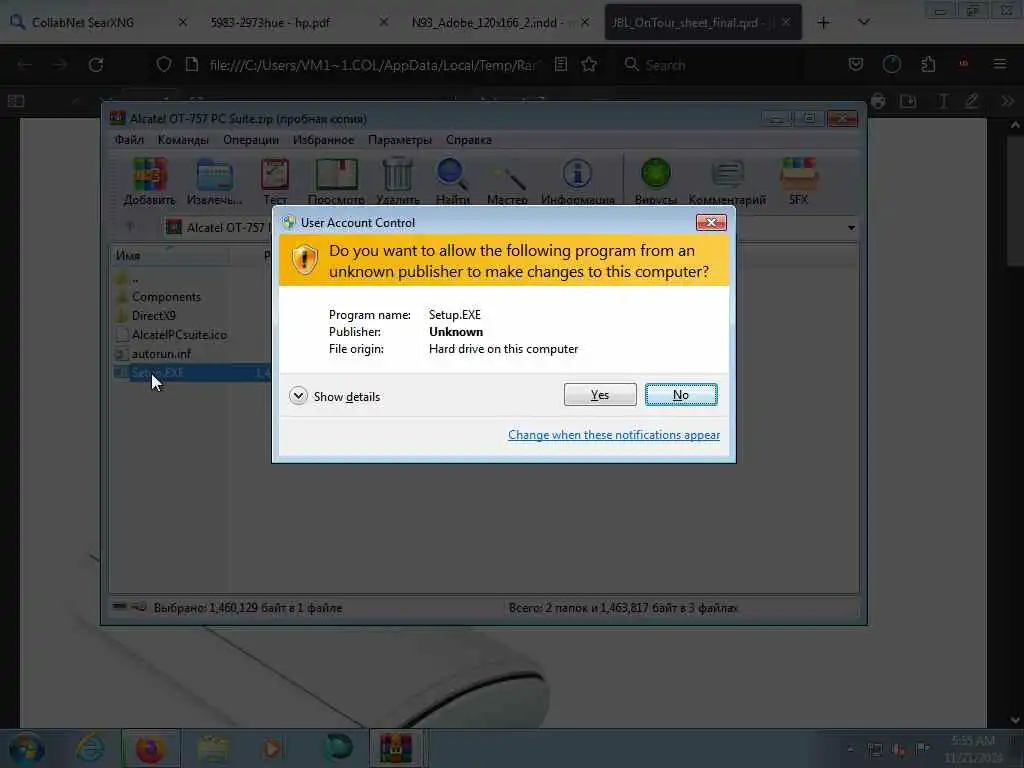This screenshot has width=1024, height=768.
Task: Open Firefox Pocket save icon
Action: (x=856, y=65)
